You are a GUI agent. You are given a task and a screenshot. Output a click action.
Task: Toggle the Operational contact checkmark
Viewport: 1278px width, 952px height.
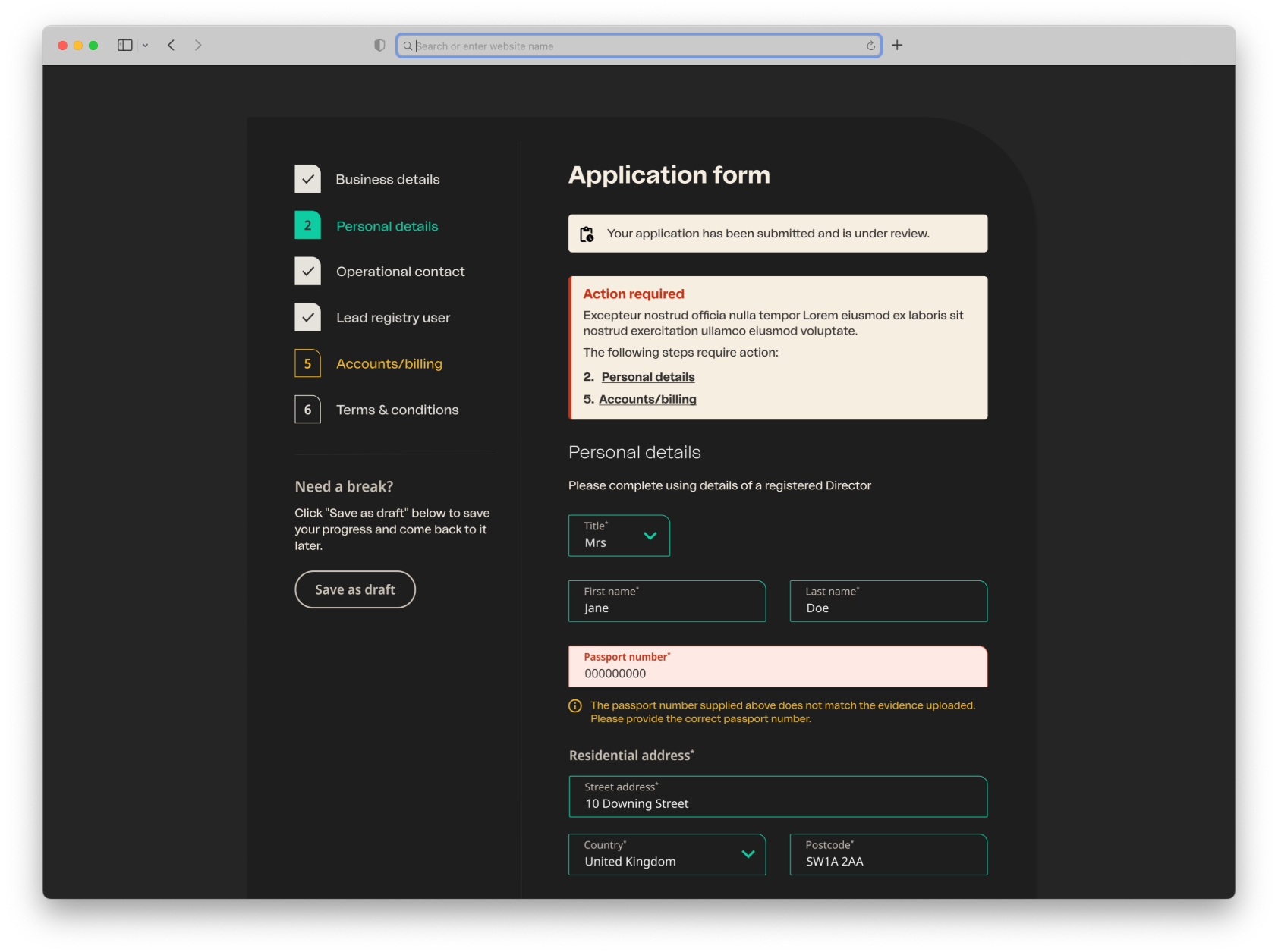coord(307,271)
